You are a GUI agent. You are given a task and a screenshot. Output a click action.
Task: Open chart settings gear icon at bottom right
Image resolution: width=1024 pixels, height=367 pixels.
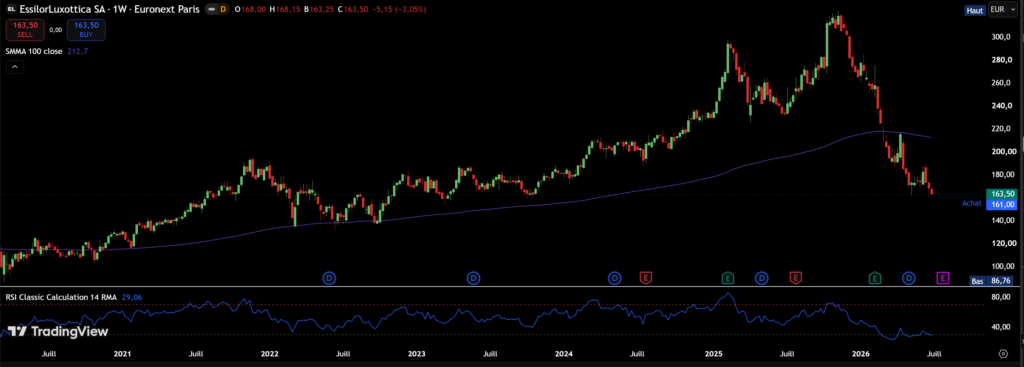(x=1004, y=353)
